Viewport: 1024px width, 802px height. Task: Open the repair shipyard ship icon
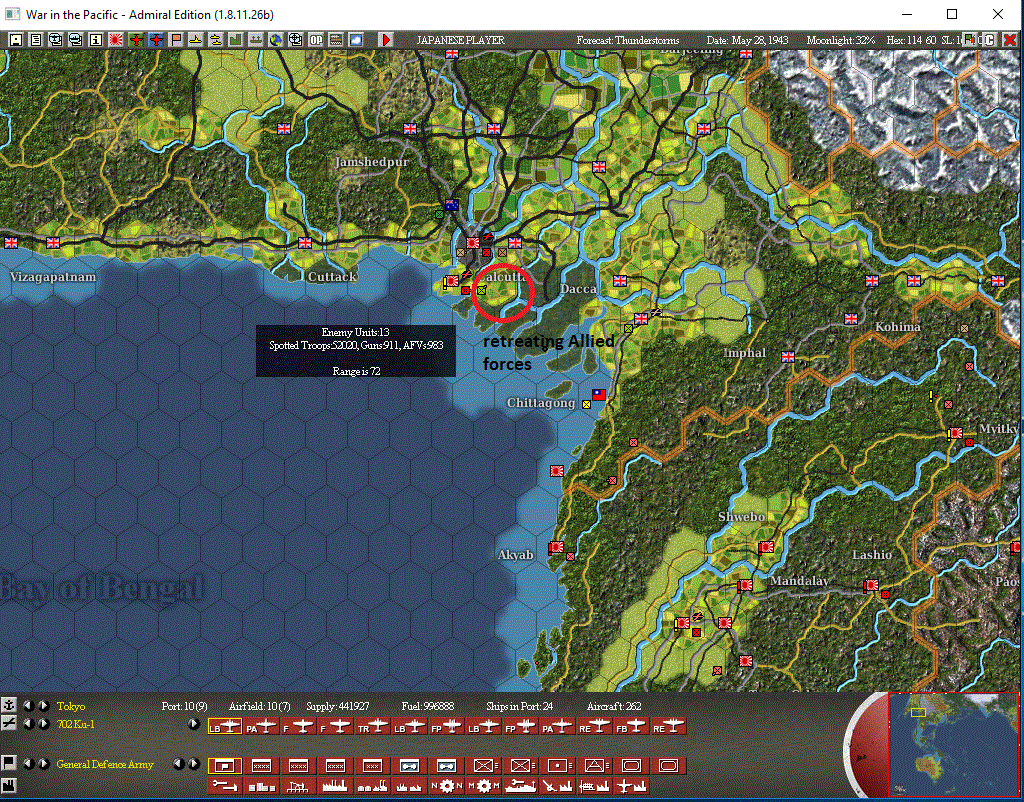[519, 786]
